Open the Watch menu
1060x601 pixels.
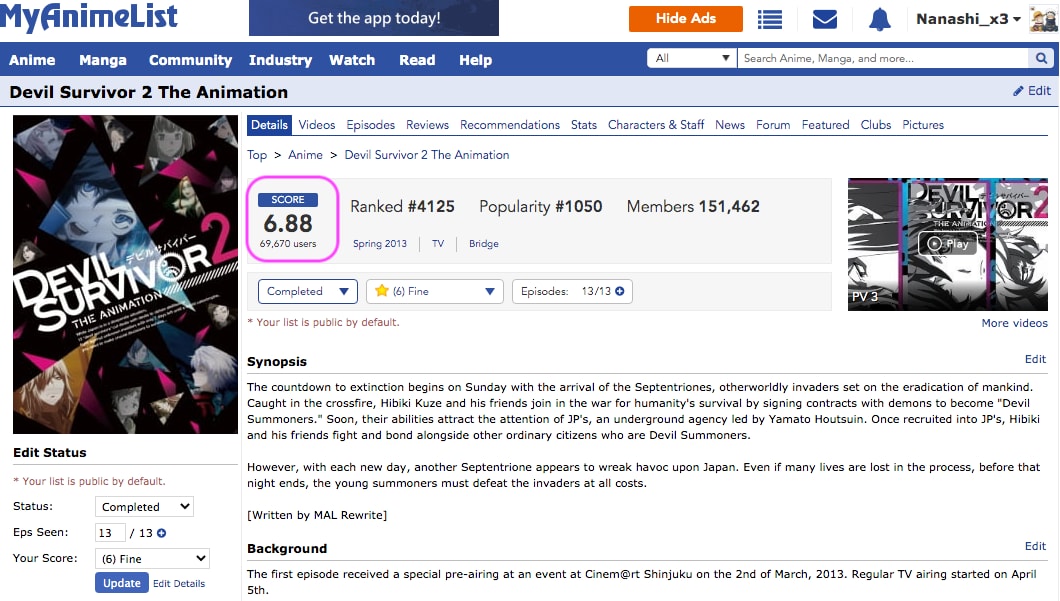click(352, 60)
